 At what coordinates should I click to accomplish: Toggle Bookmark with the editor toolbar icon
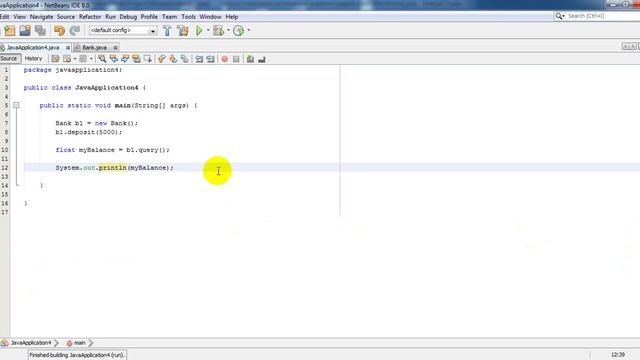point(184,59)
